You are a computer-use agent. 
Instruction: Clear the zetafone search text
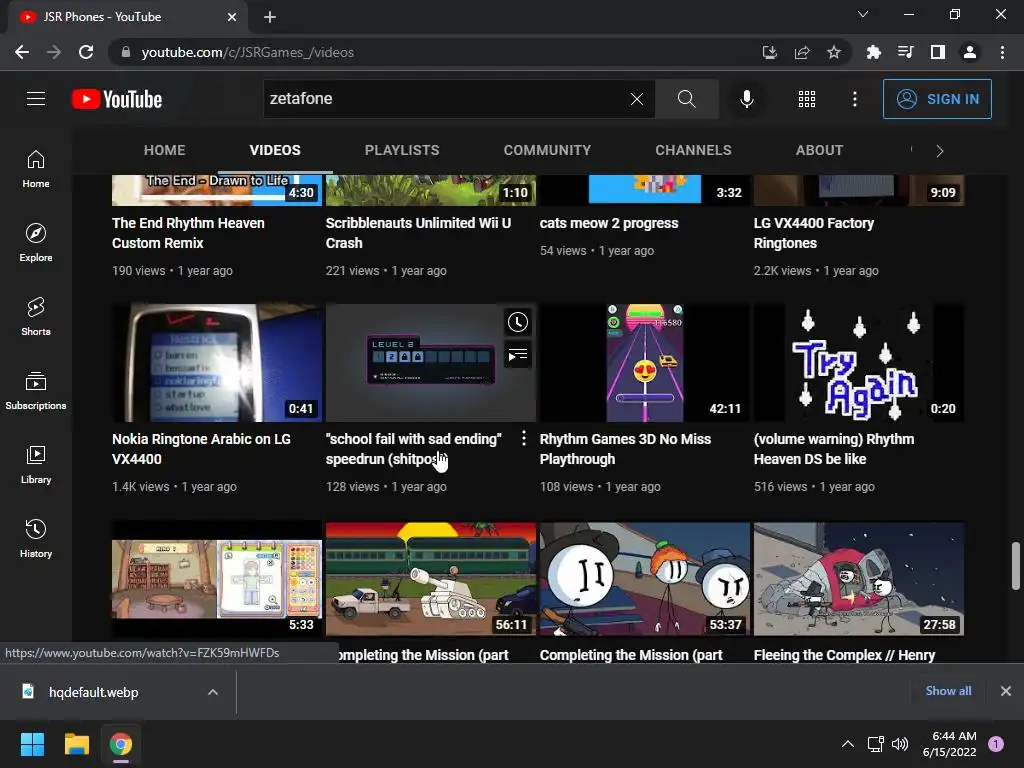click(636, 99)
